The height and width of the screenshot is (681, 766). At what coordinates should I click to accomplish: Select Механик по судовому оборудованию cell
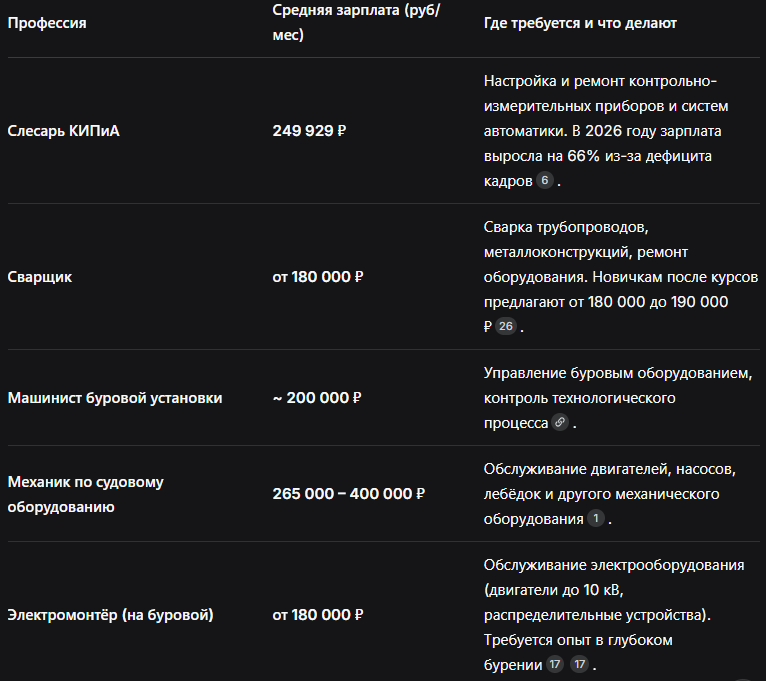(x=85, y=494)
